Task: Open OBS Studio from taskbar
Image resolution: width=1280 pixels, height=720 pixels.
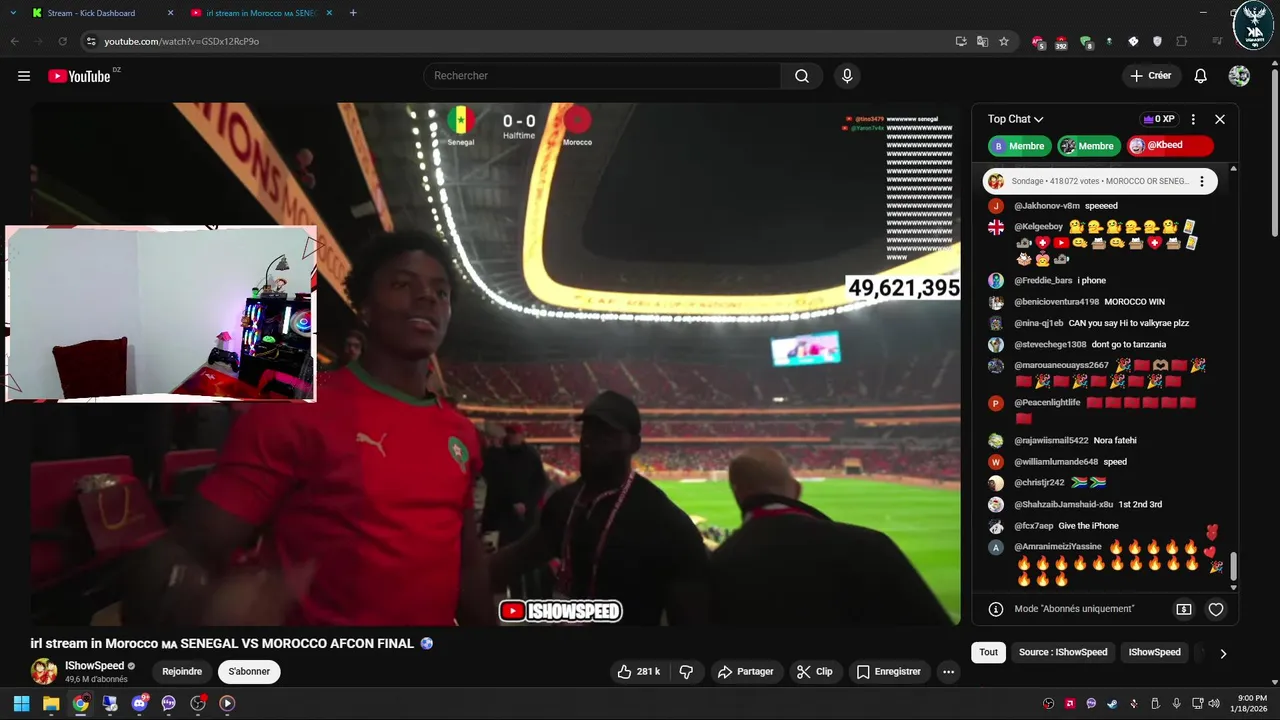Action: pos(198,703)
